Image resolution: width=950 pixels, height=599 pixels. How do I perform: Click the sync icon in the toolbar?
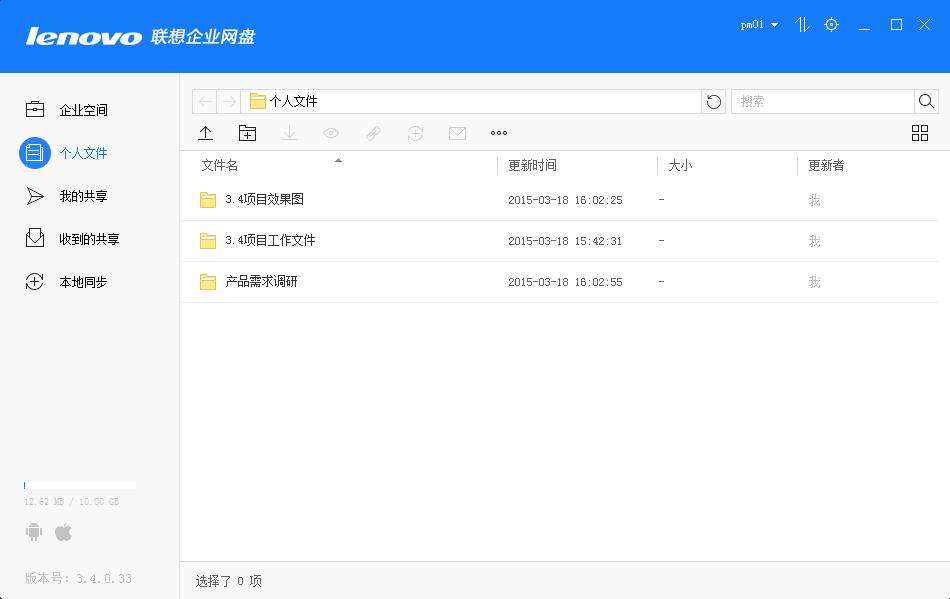point(415,132)
